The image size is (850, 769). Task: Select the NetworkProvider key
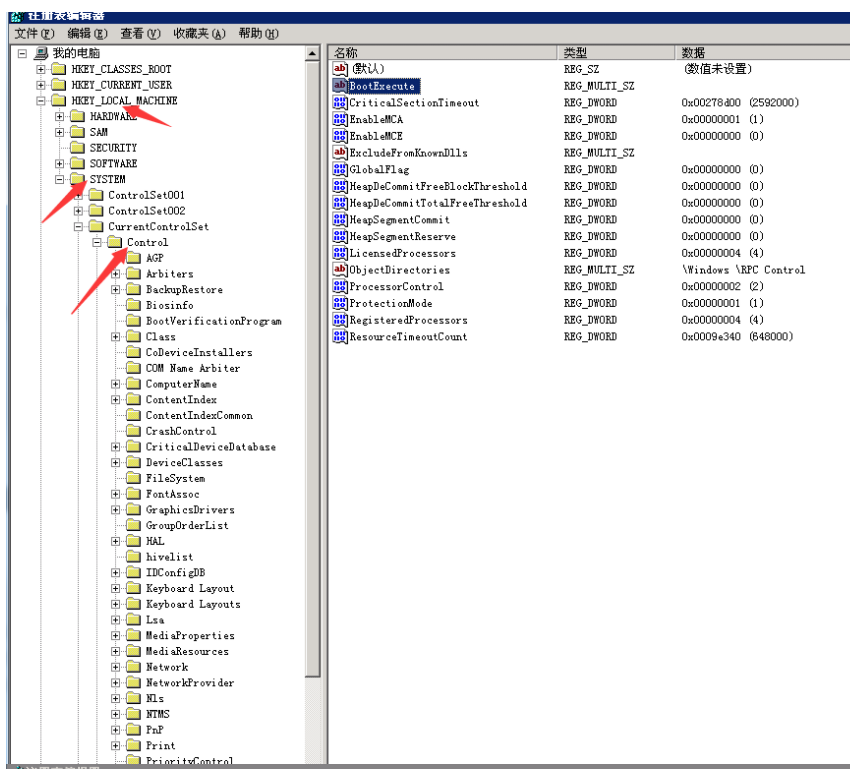click(190, 683)
